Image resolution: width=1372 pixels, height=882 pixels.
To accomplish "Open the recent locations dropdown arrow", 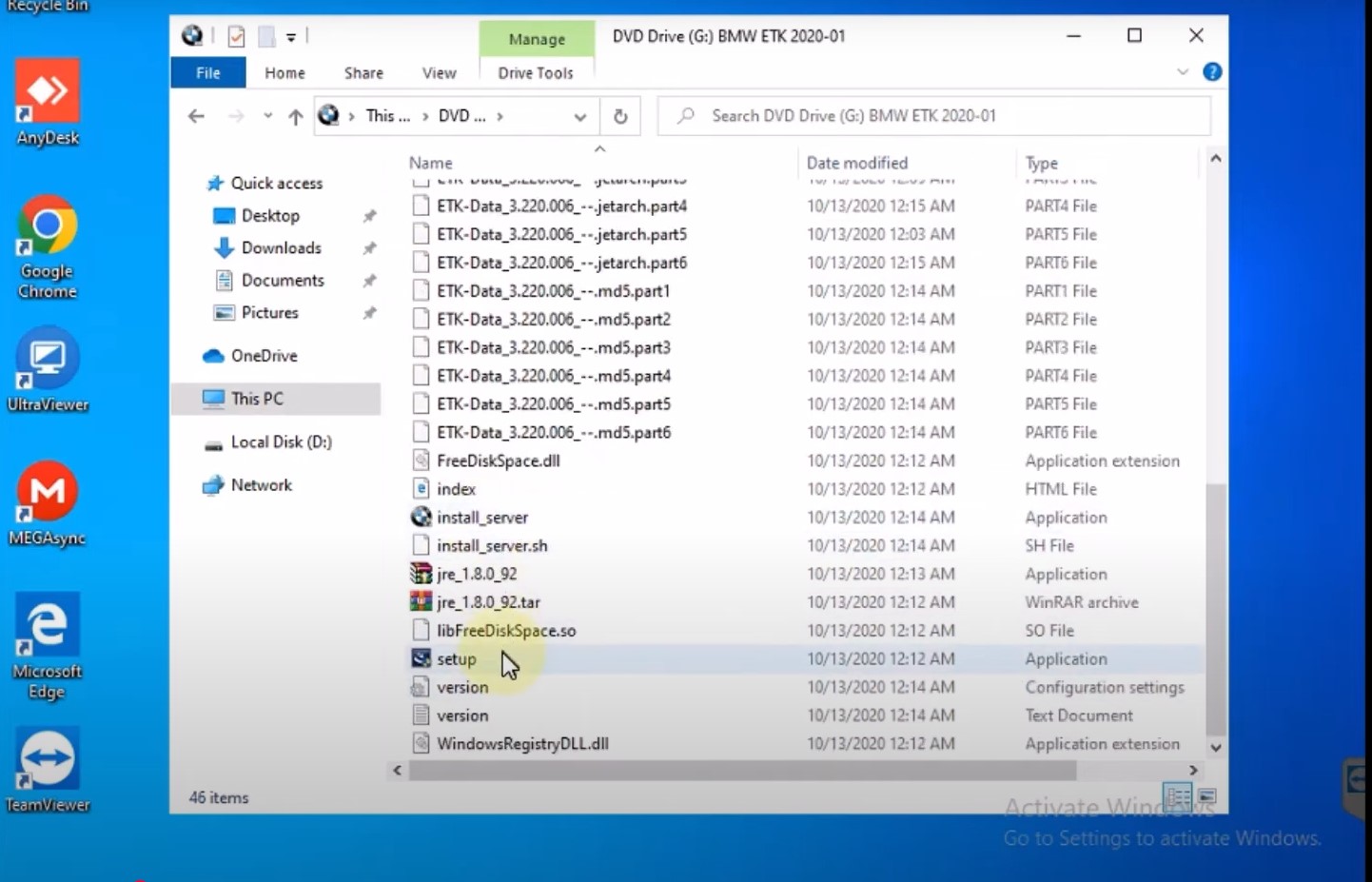I will tap(268, 116).
